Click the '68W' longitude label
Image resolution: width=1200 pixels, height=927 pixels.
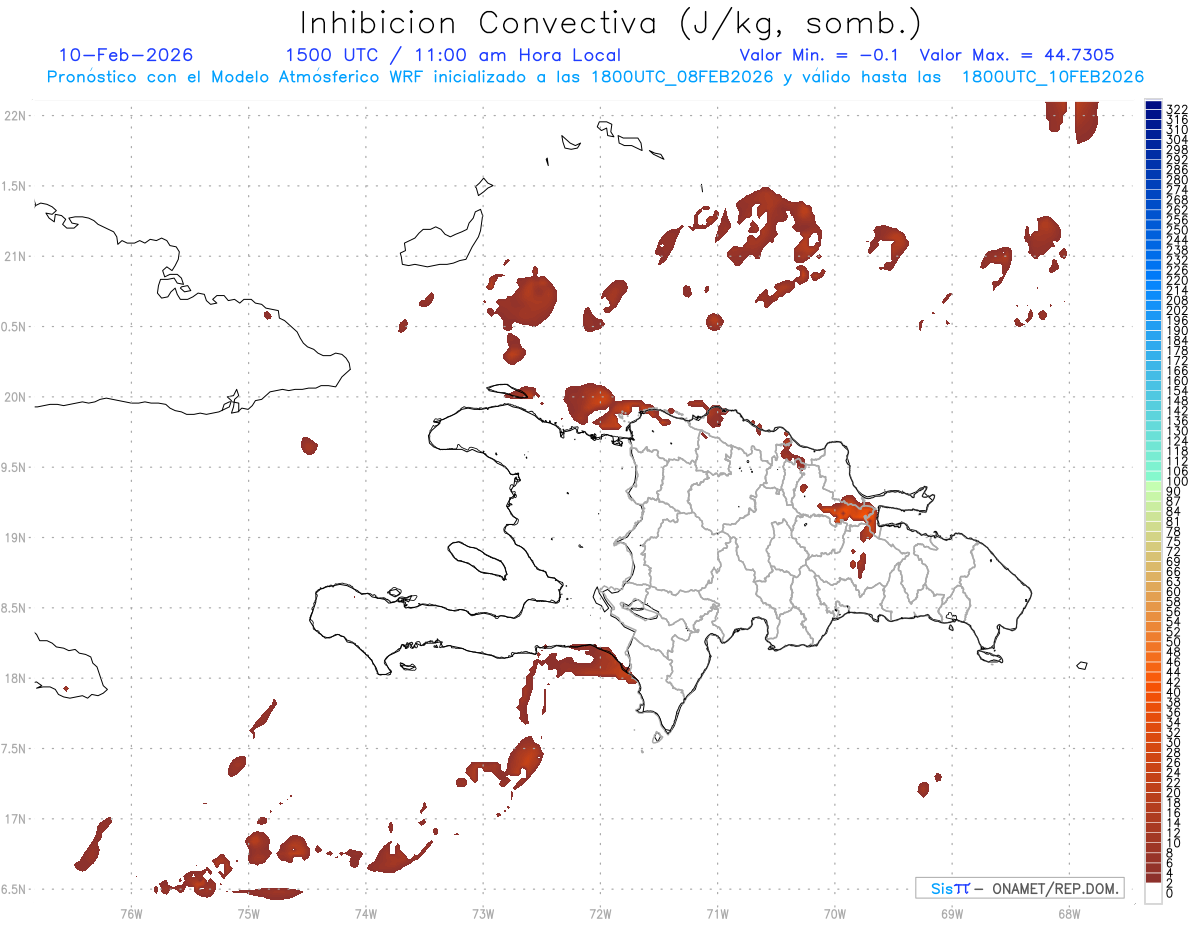[1069, 912]
